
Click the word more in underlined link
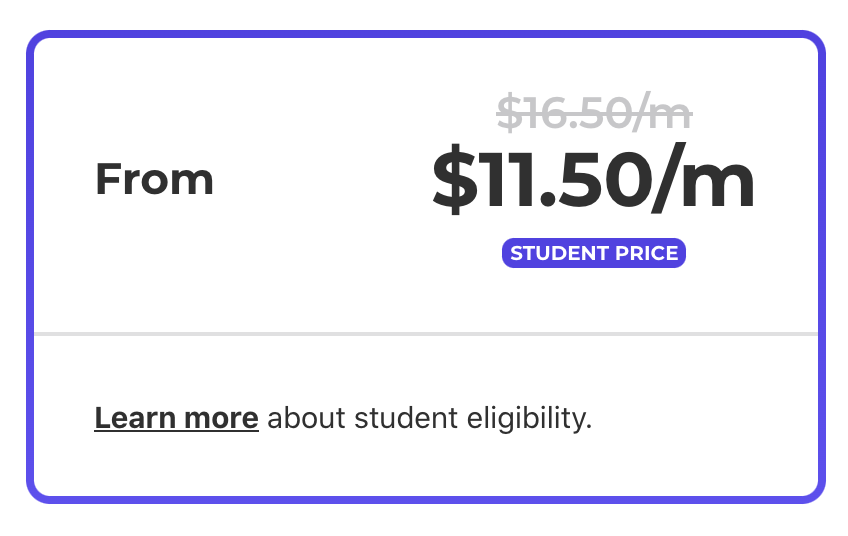click(221, 419)
